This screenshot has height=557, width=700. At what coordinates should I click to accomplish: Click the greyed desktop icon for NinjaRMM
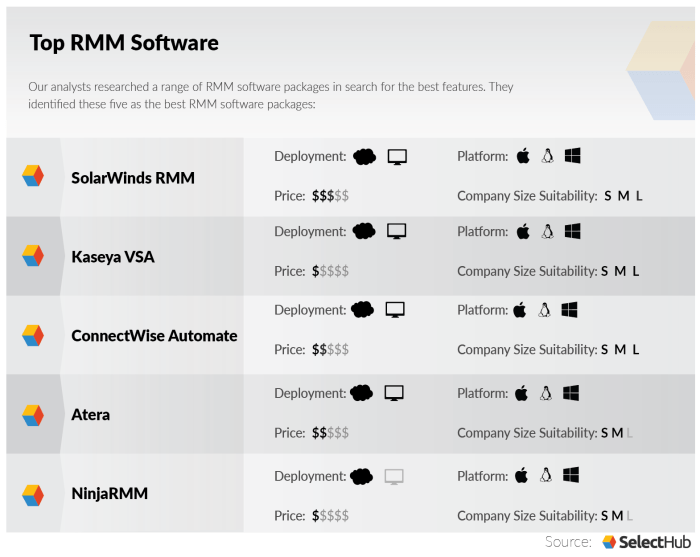[x=395, y=477]
